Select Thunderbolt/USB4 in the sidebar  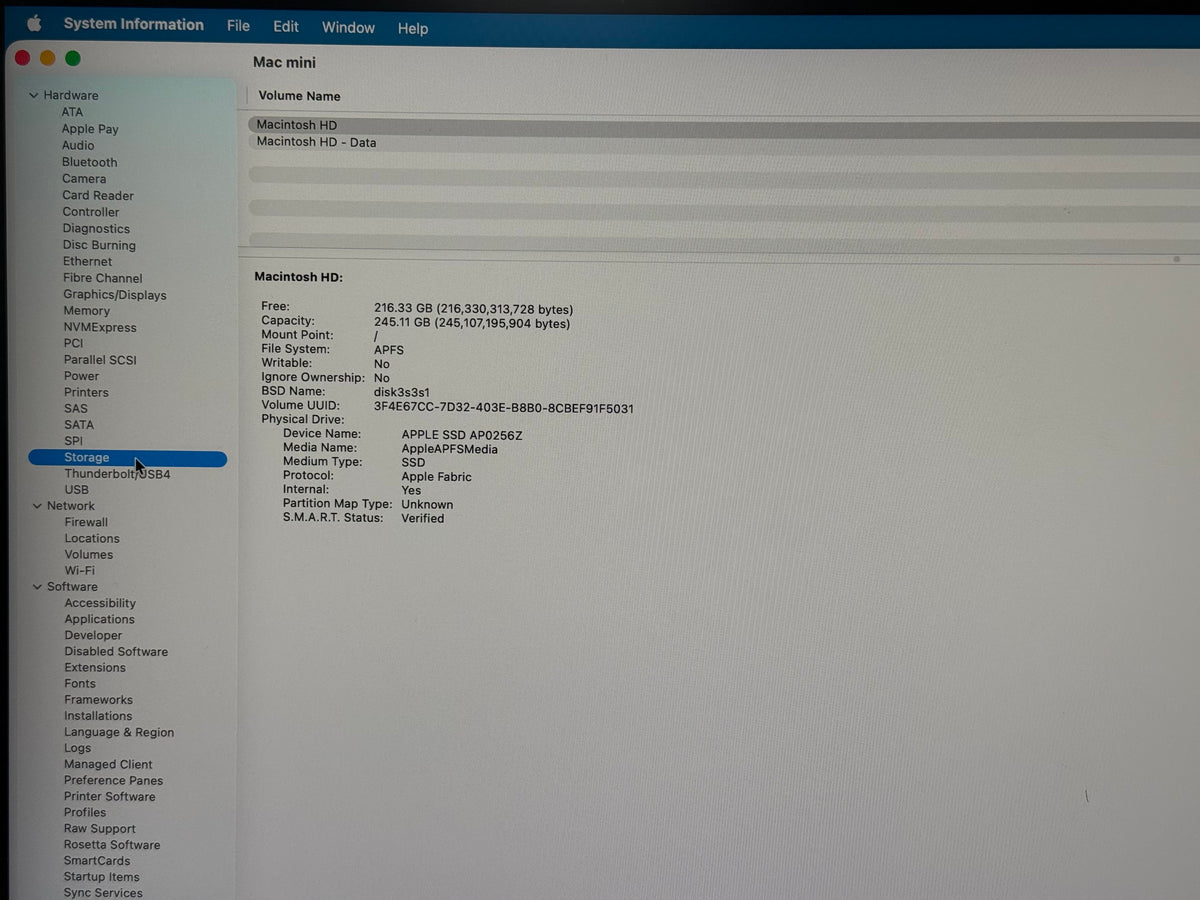(x=118, y=474)
